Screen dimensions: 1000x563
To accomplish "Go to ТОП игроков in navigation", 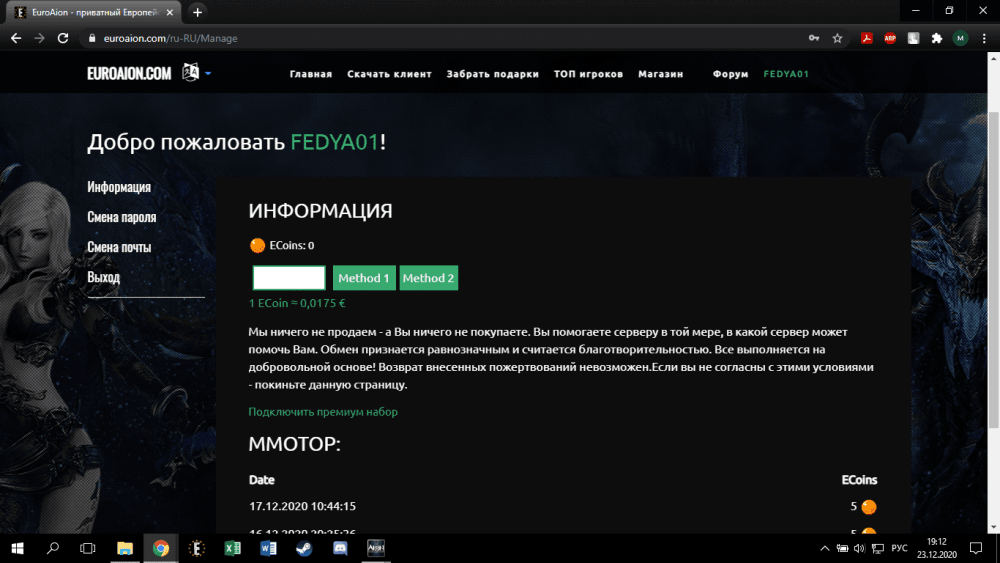I will click(588, 74).
